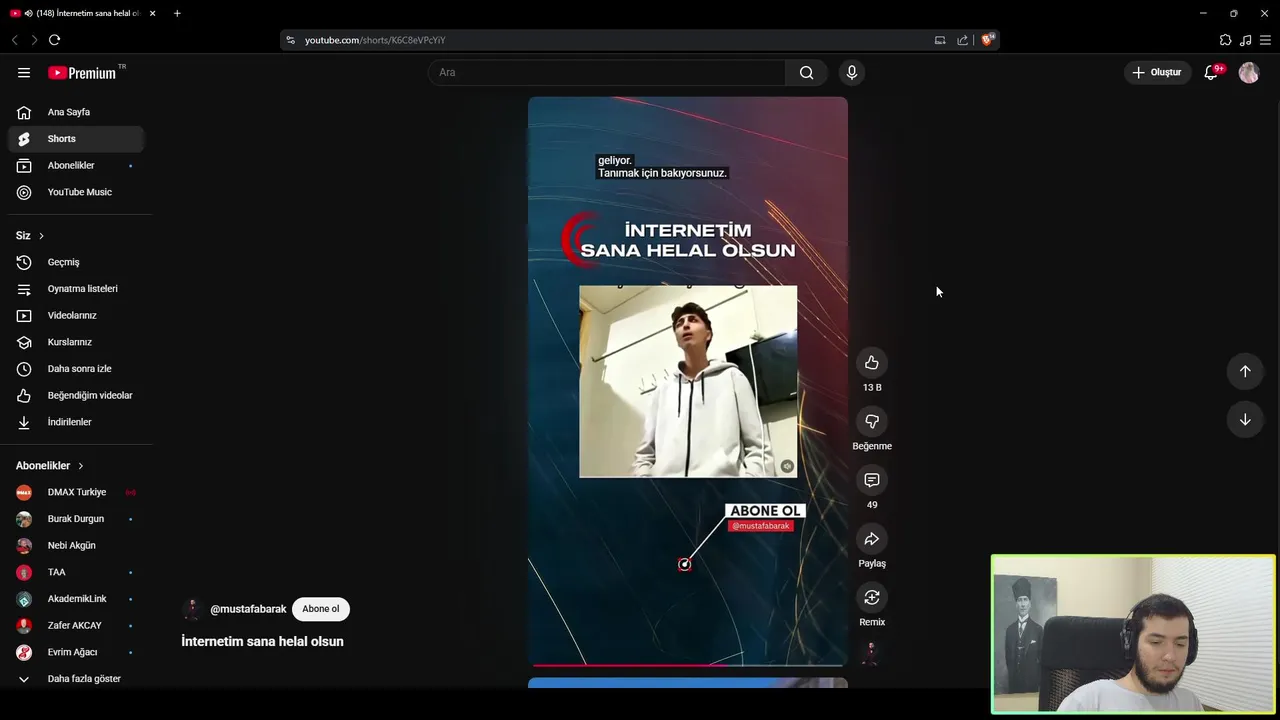The image size is (1280, 720).
Task: Open İndirilenler
Action: 76,422
